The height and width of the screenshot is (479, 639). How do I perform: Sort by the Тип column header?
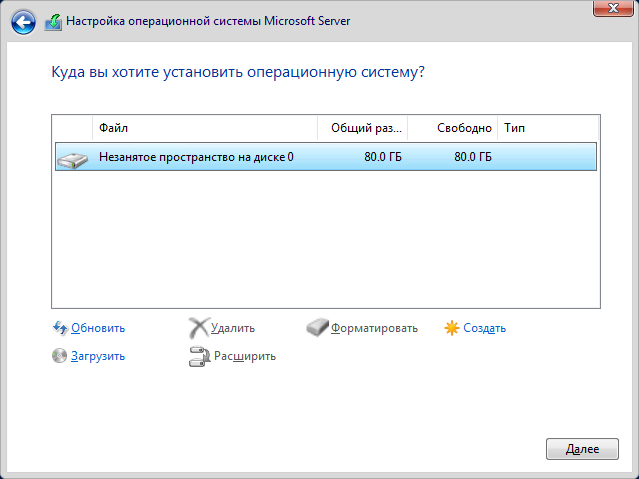point(548,128)
